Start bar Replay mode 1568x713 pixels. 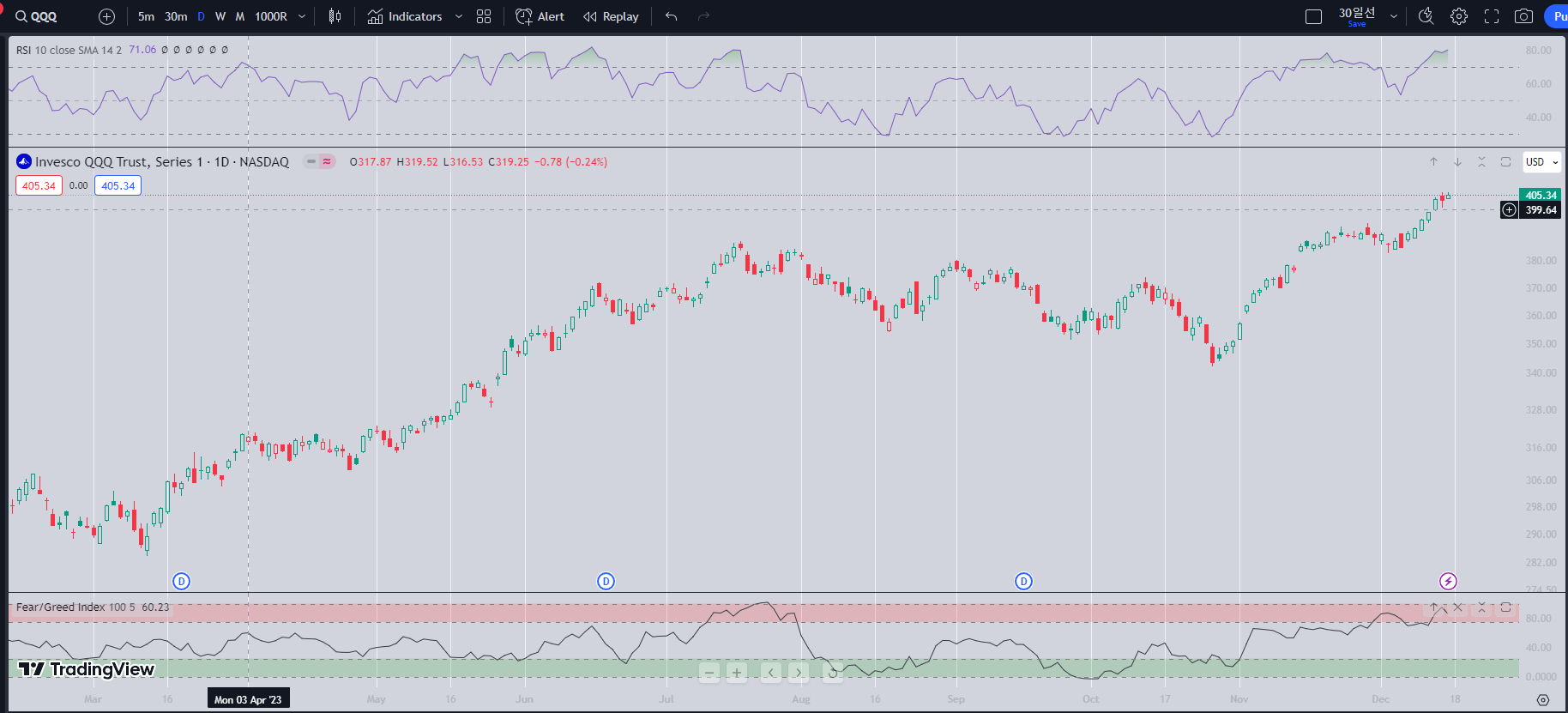pyautogui.click(x=611, y=16)
